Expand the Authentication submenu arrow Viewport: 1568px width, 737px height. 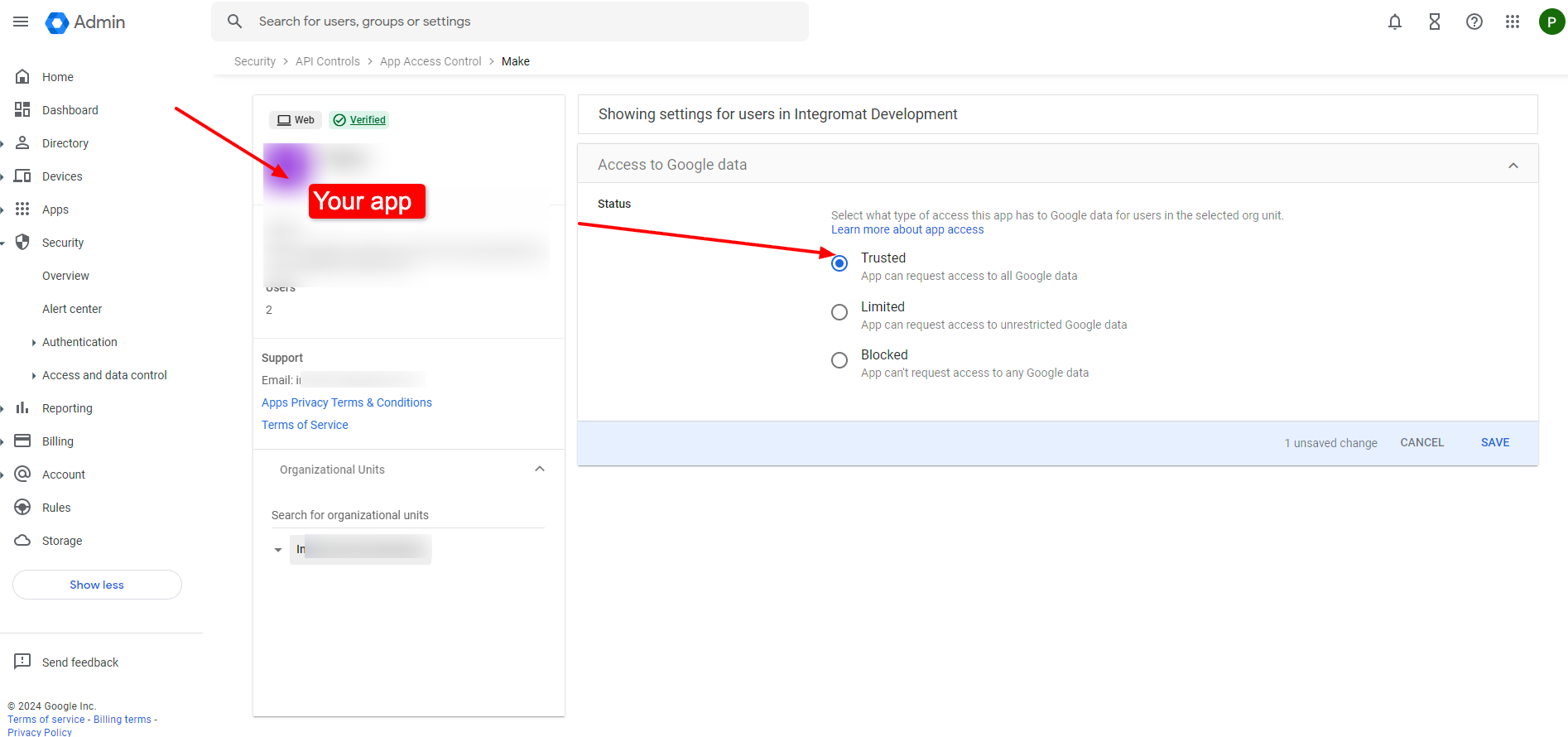click(33, 342)
